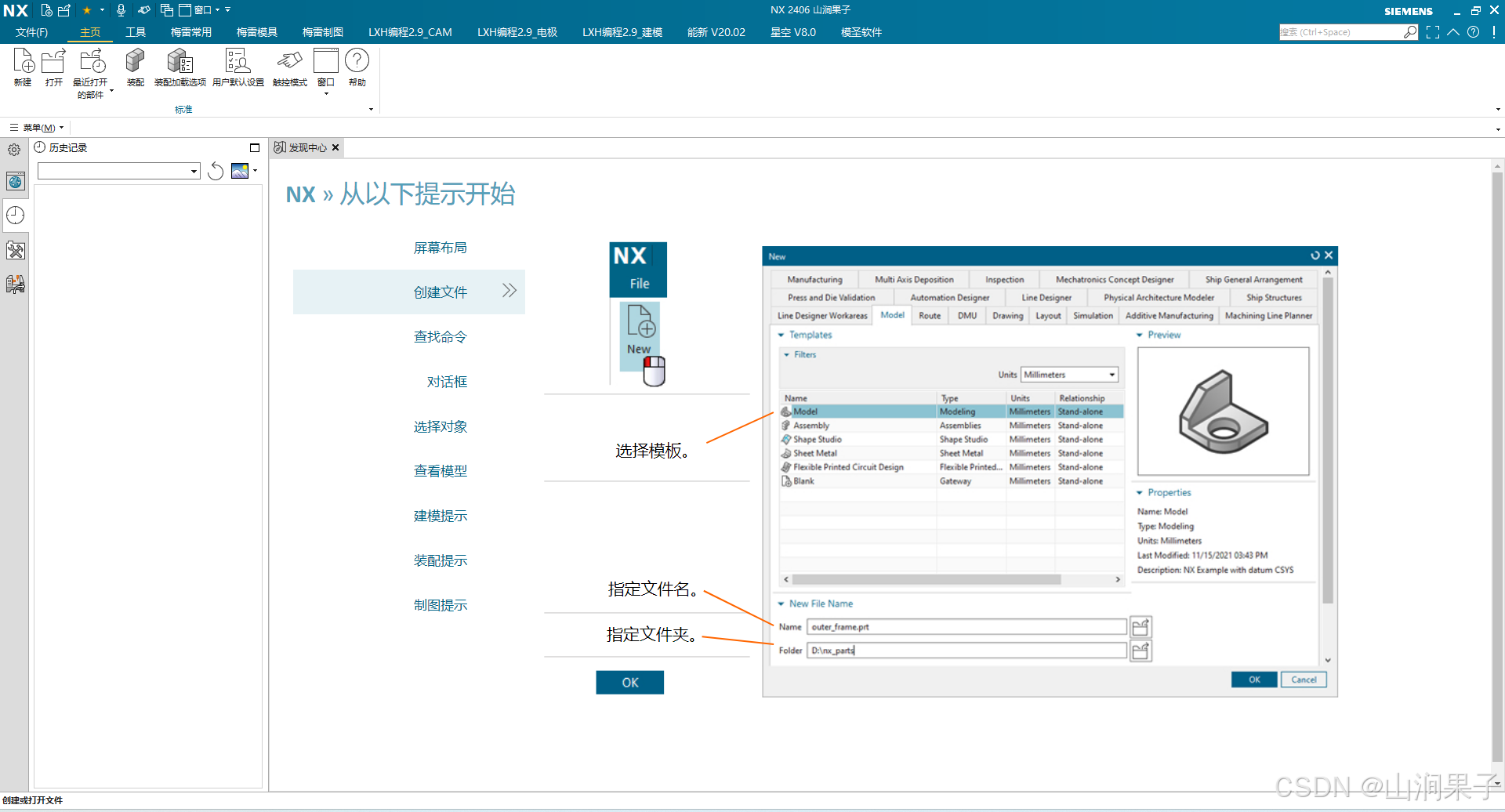Click the blue OK button below tips
Screen dimensions: 1505x812
click(x=630, y=683)
